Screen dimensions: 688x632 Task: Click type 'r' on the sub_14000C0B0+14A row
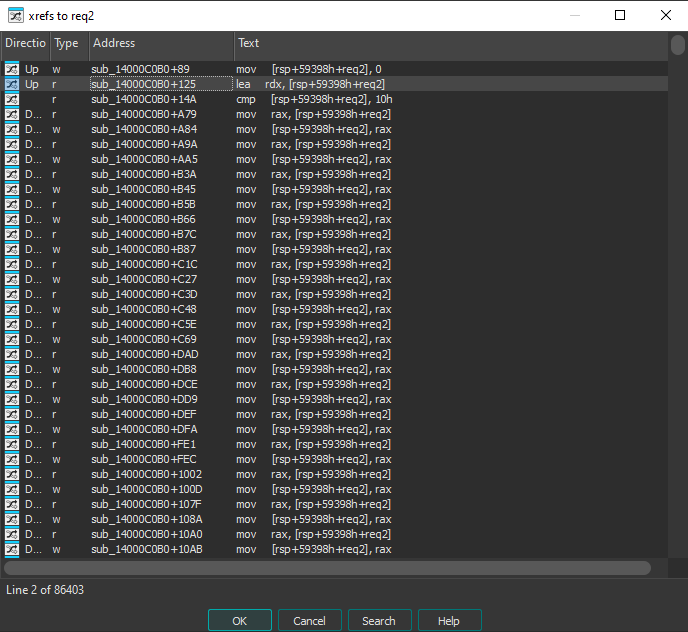point(54,99)
